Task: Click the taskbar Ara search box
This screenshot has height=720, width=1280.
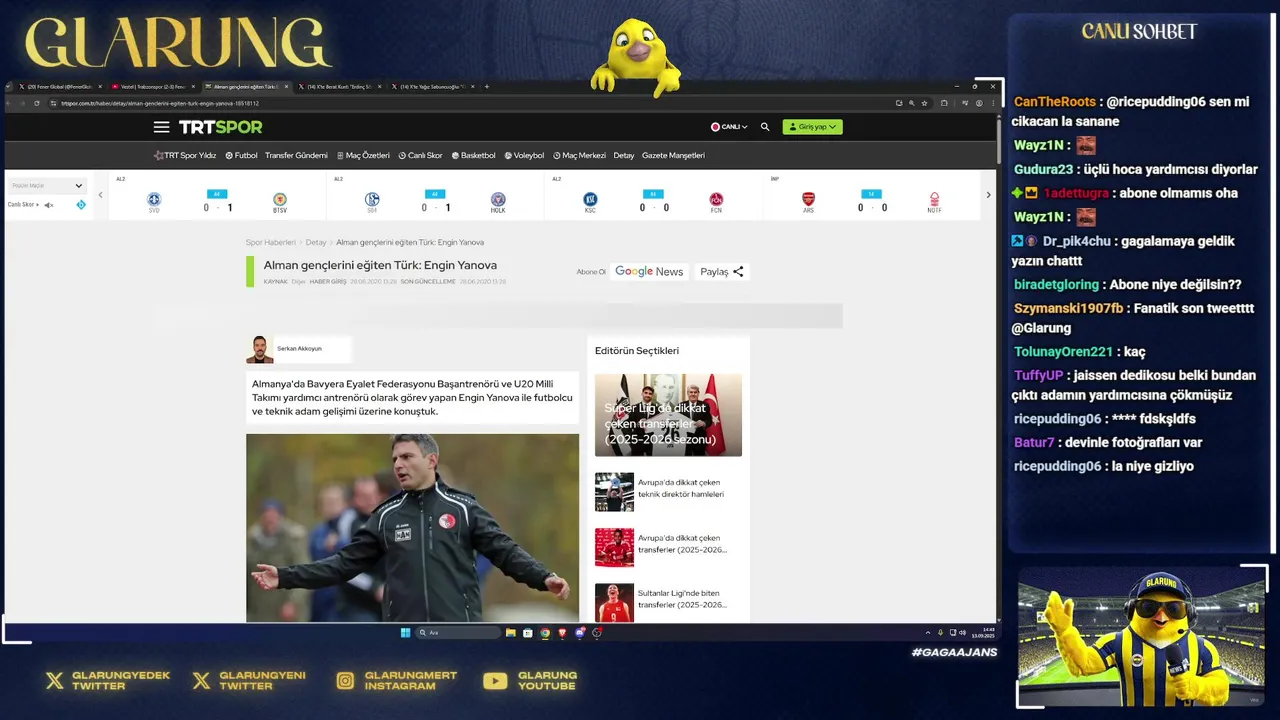Action: pyautogui.click(x=458, y=632)
